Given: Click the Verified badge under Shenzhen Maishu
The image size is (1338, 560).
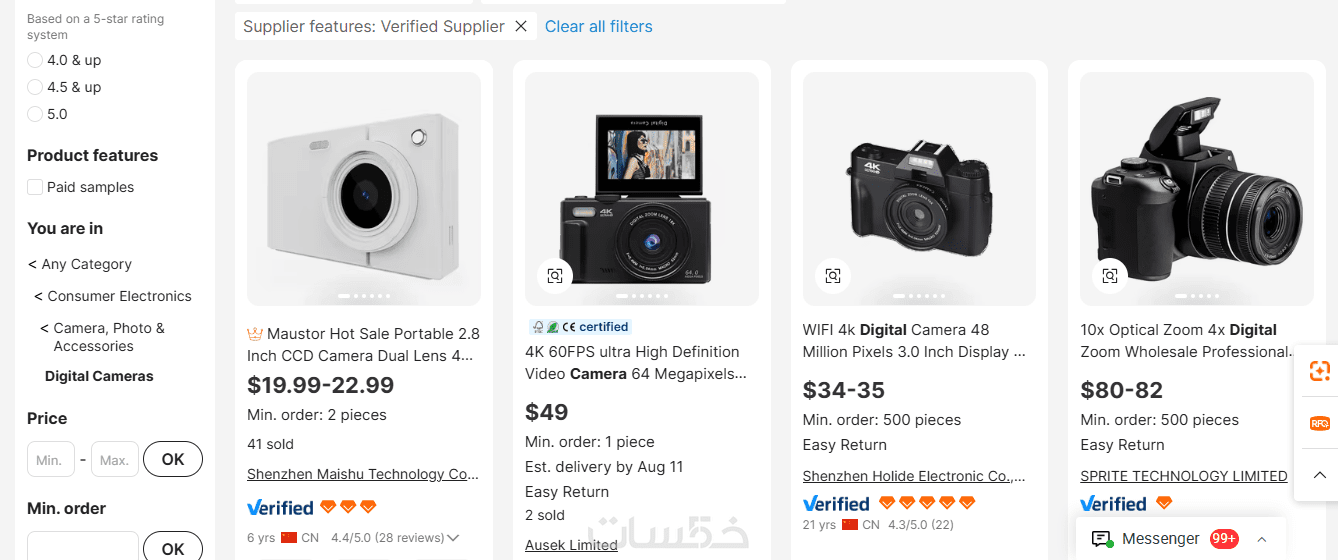Looking at the screenshot, I should 280,507.
